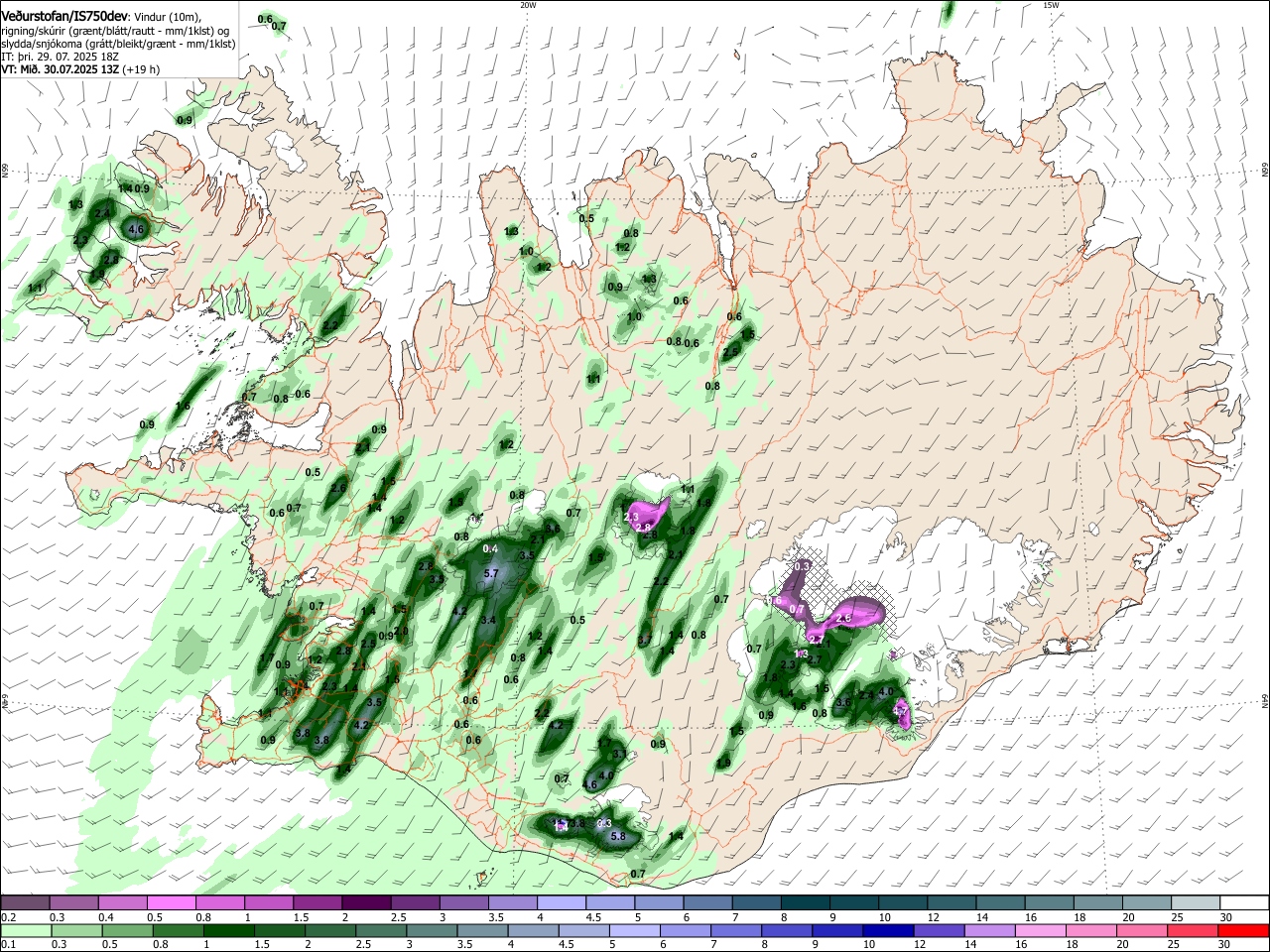Select the dark navy blue rain swatch labeled 10
1270x952 pixels.
click(x=886, y=930)
